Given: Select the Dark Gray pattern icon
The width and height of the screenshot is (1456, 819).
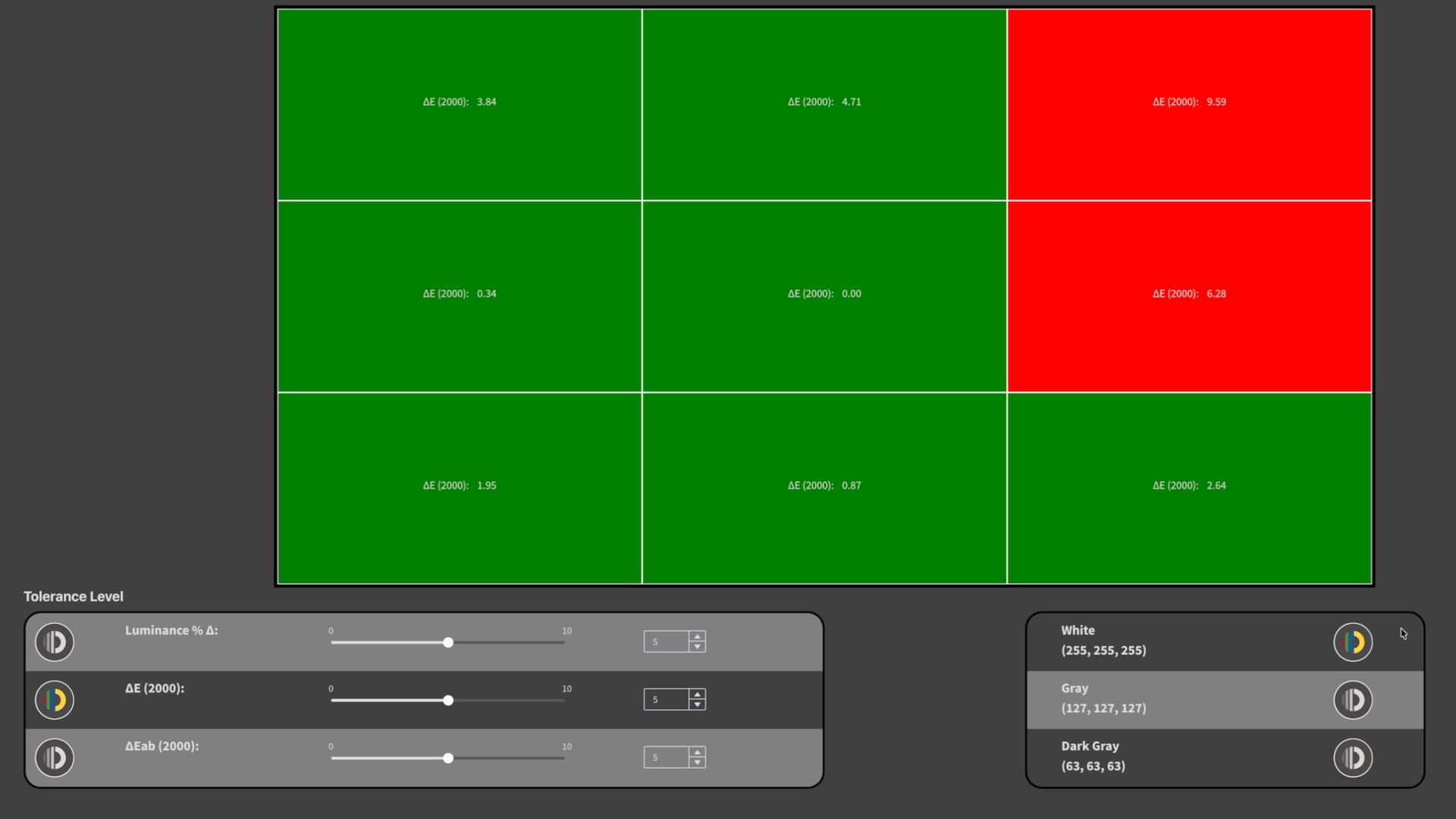Looking at the screenshot, I should coord(1353,758).
